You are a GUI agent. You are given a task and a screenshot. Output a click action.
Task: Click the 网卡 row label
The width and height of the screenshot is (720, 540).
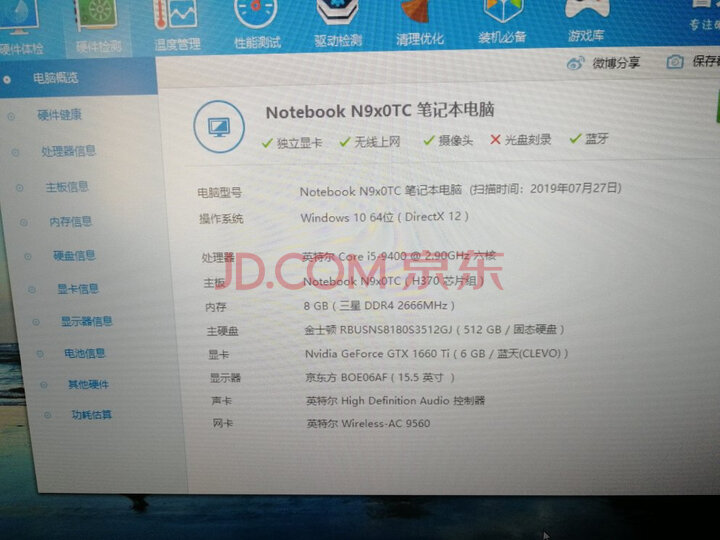tap(223, 423)
